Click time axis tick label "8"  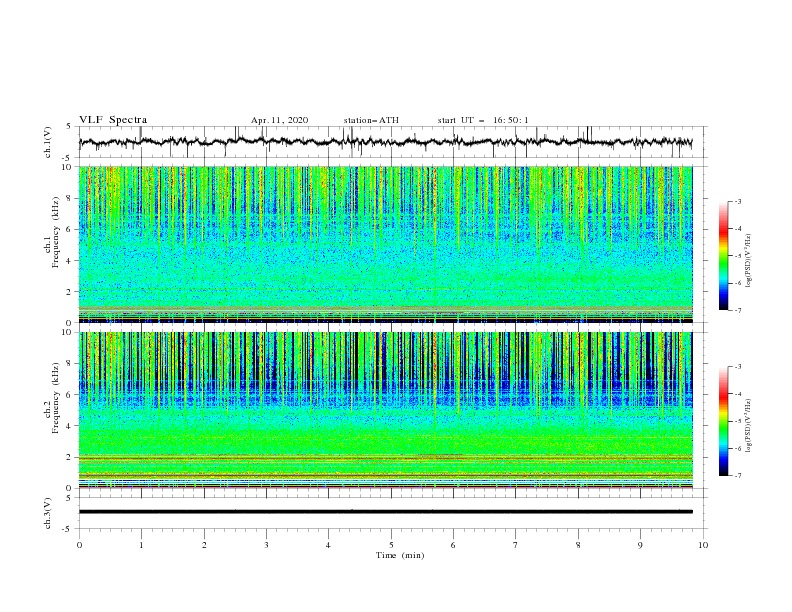[578, 545]
